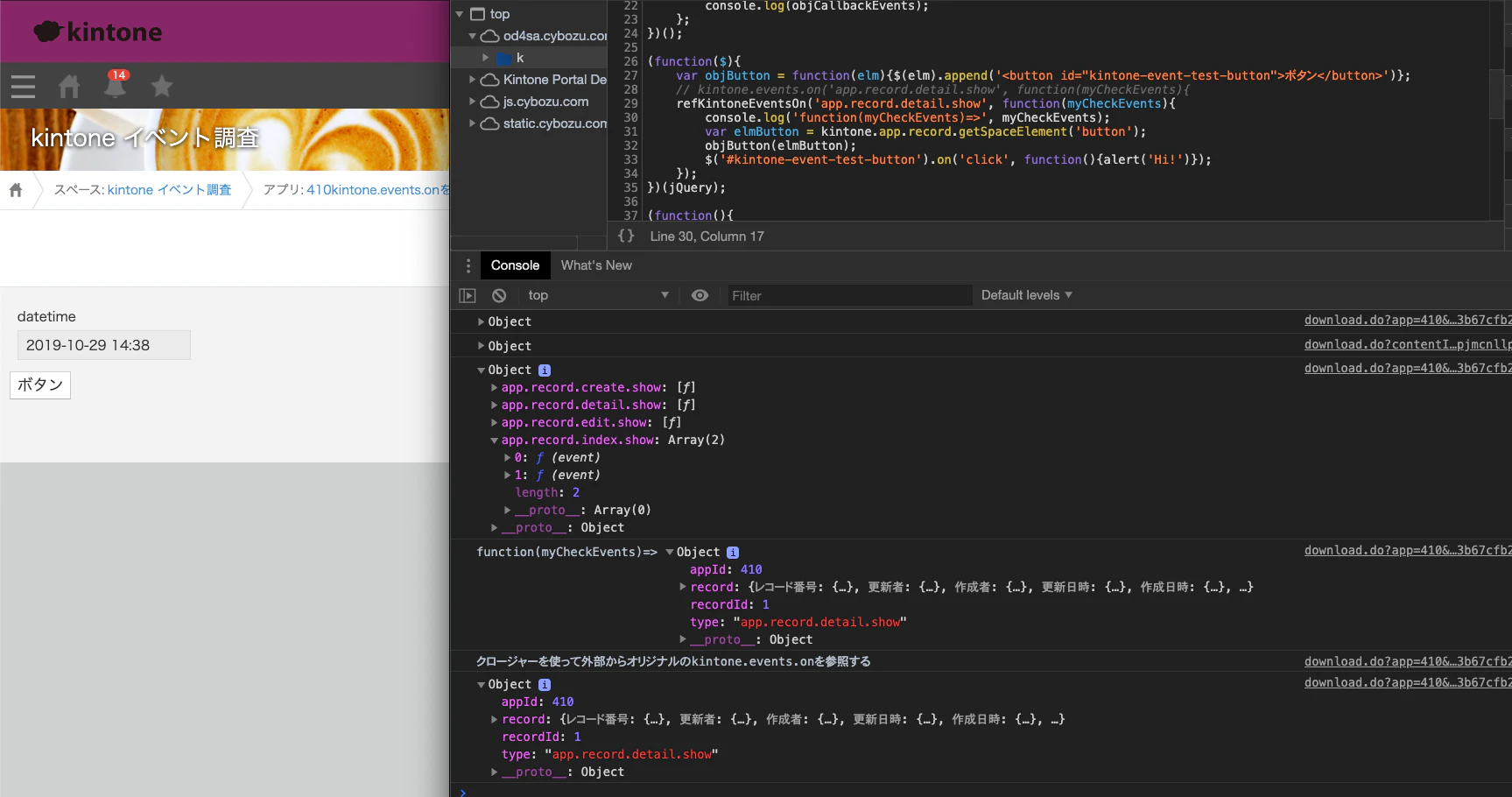Click the datetime field label
This screenshot has width=1512, height=797.
(46, 317)
